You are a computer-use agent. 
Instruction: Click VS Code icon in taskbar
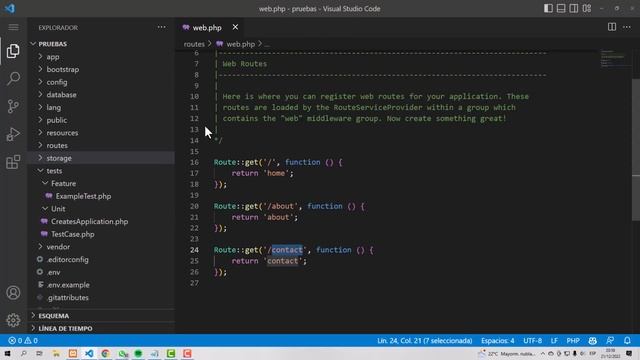click(89, 353)
